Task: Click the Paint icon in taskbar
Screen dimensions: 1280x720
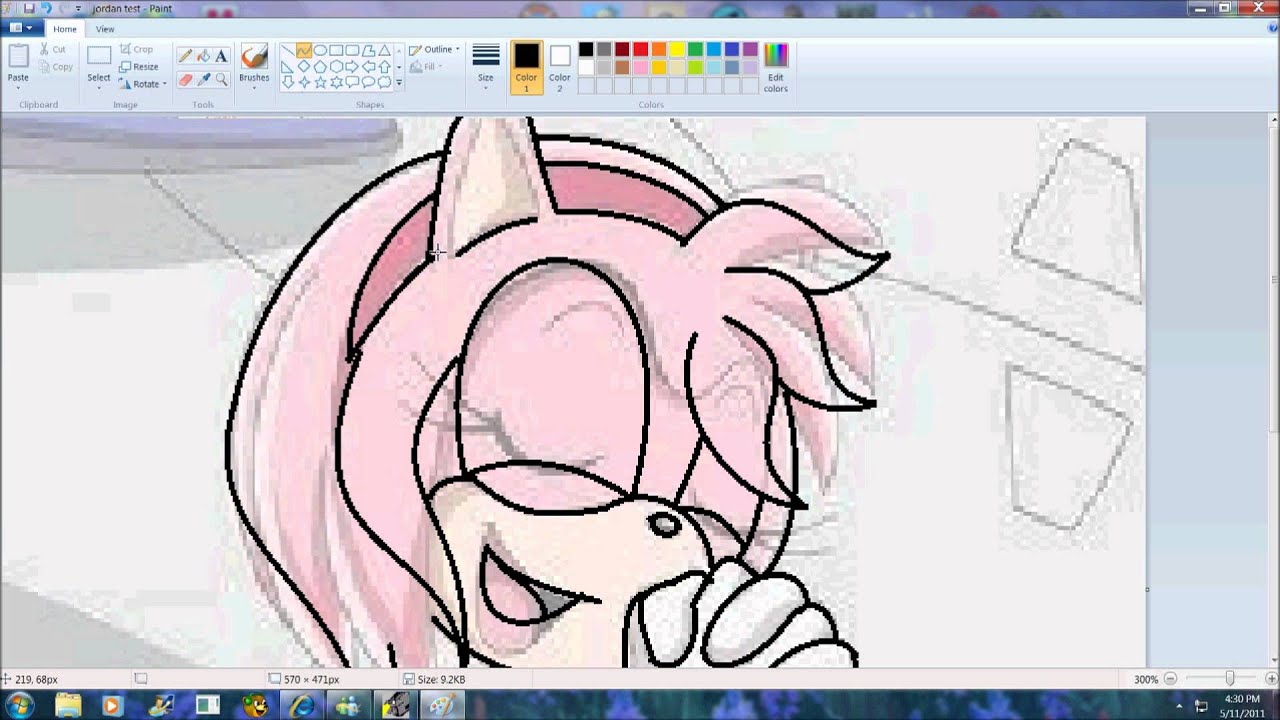Action: click(x=441, y=705)
